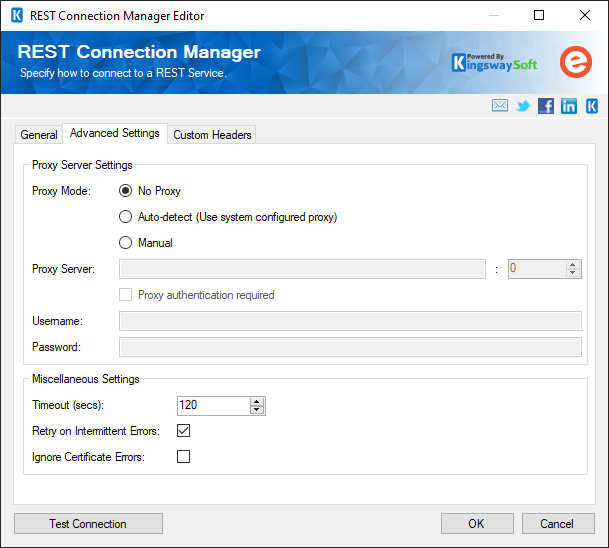Viewport: 609px width, 548px height.
Task: Open the Twitter bird icon link
Action: coord(523,106)
